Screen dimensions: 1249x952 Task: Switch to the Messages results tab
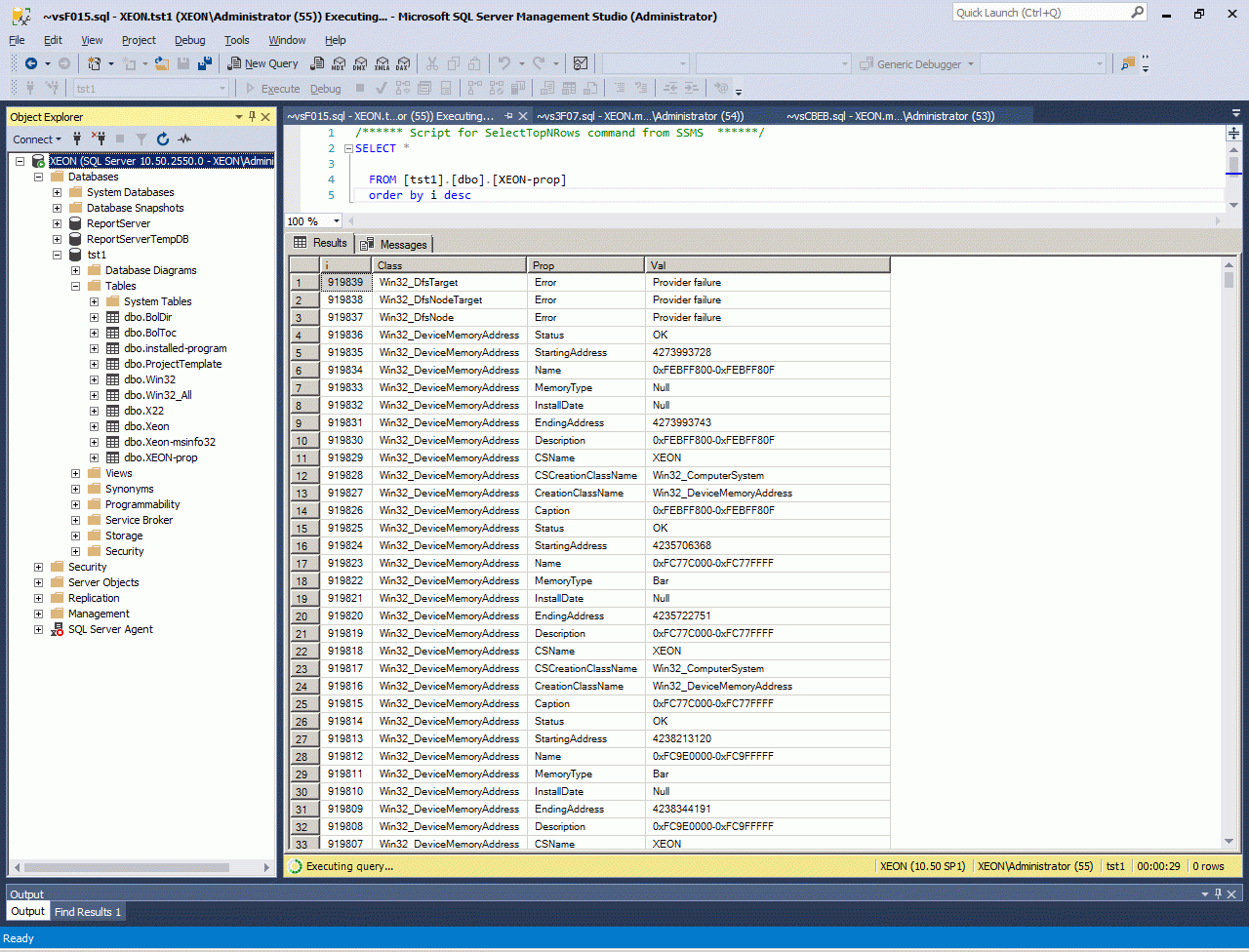[x=394, y=244]
